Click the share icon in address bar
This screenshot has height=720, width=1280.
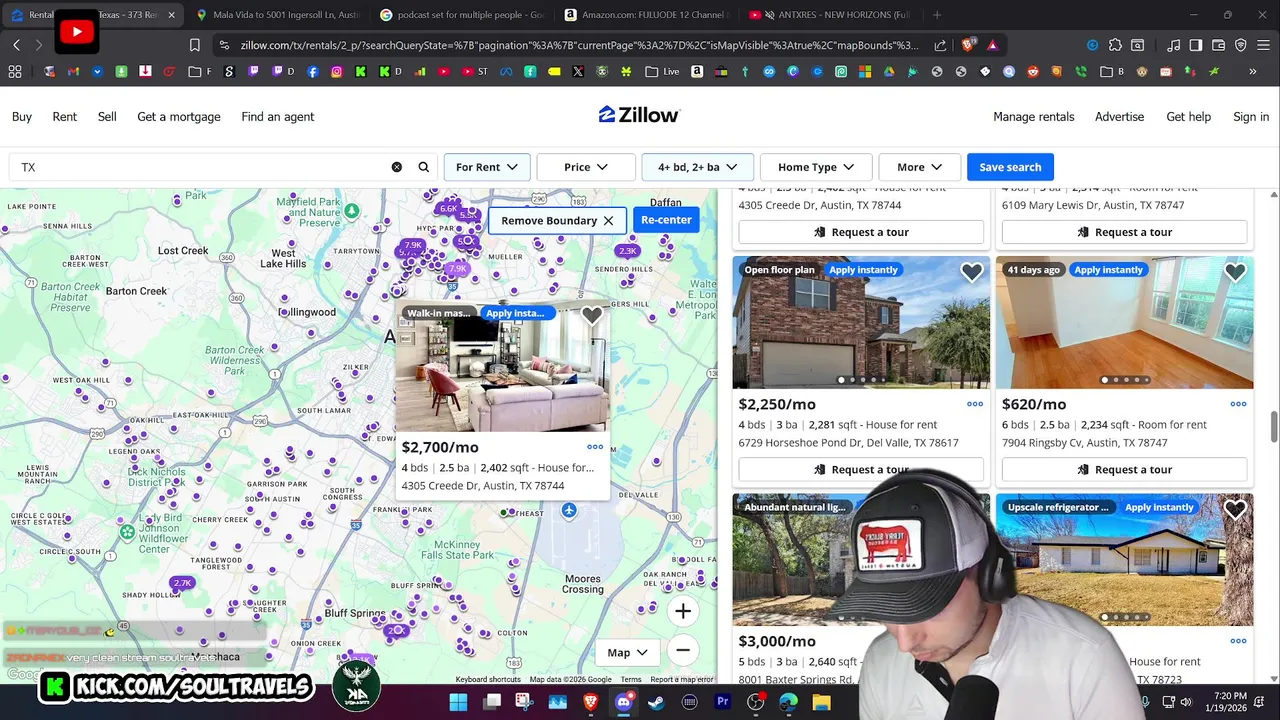tap(940, 45)
